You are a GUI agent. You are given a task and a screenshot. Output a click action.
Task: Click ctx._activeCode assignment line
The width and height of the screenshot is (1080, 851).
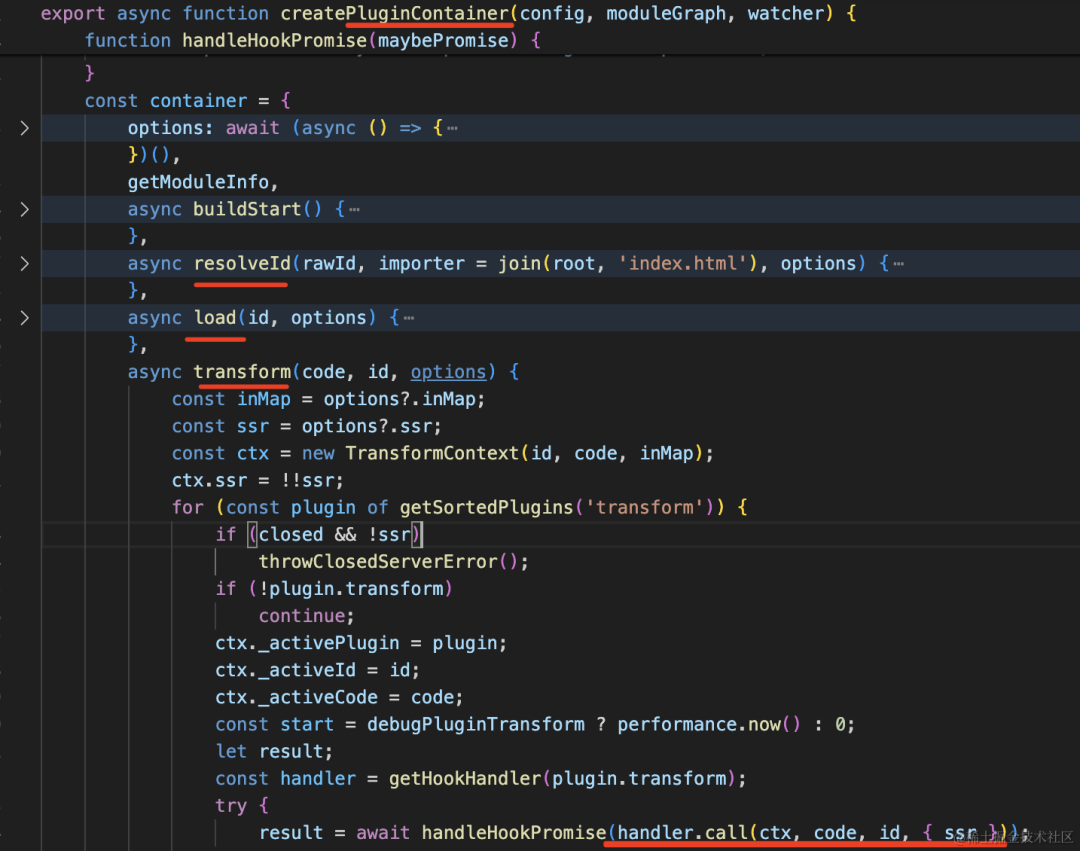coord(339,697)
